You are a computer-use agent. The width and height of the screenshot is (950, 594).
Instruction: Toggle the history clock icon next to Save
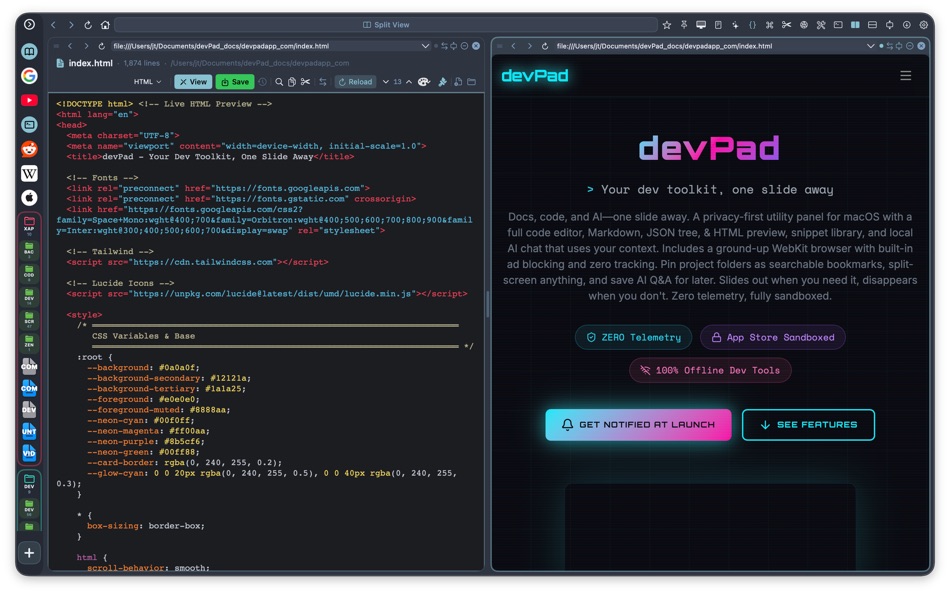(x=263, y=81)
